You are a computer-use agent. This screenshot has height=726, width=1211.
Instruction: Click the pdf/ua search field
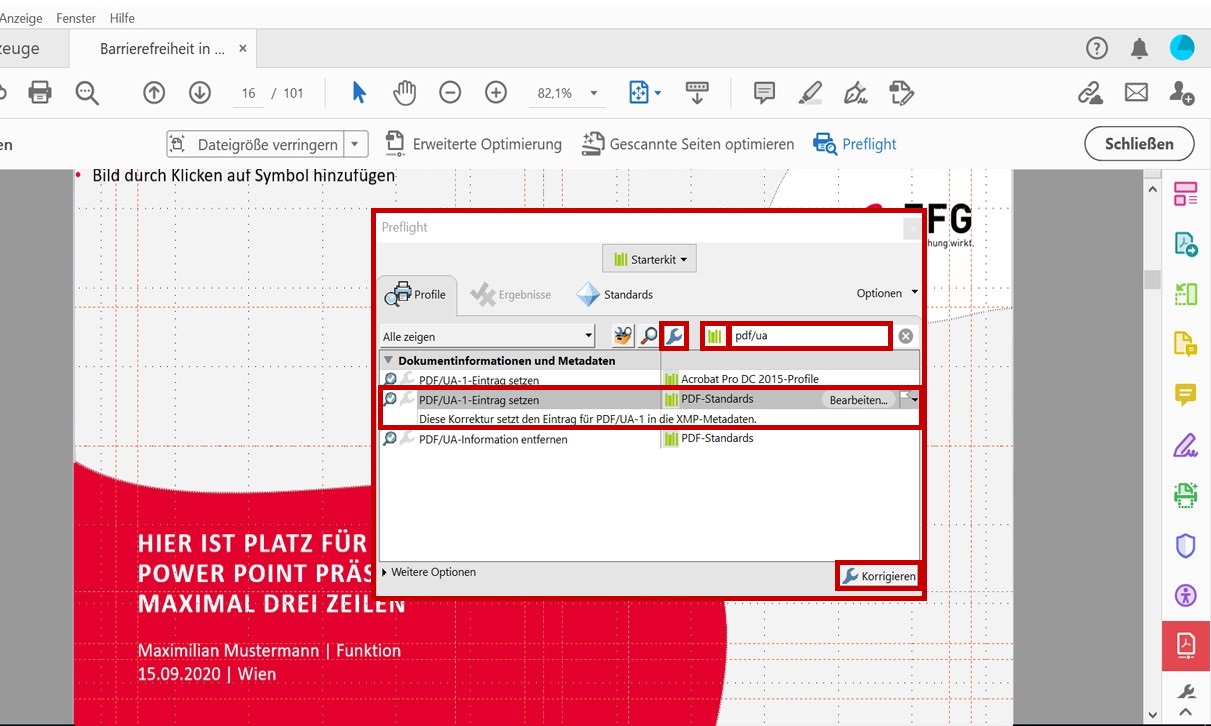tap(809, 336)
